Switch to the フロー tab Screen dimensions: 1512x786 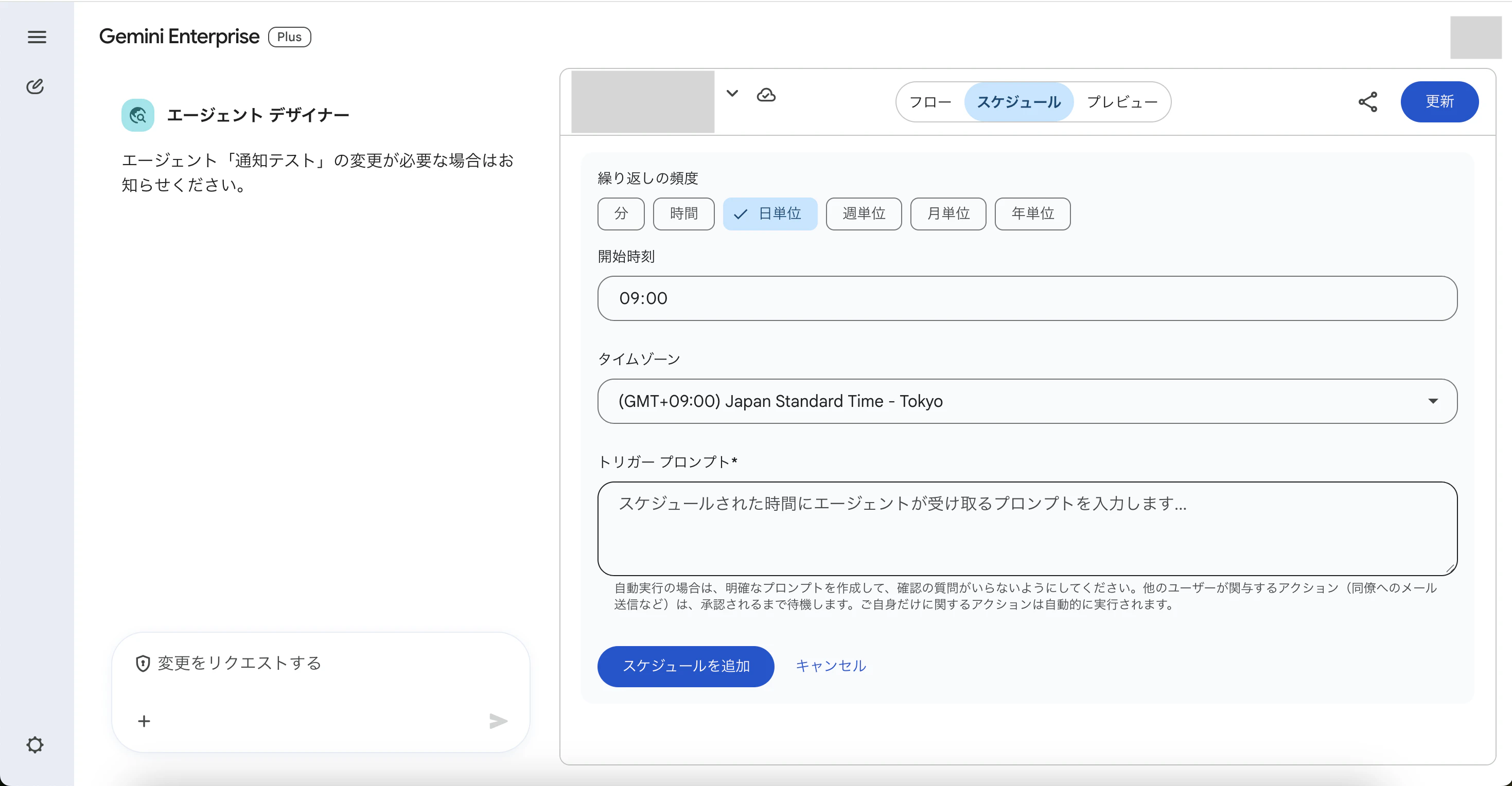tap(930, 102)
